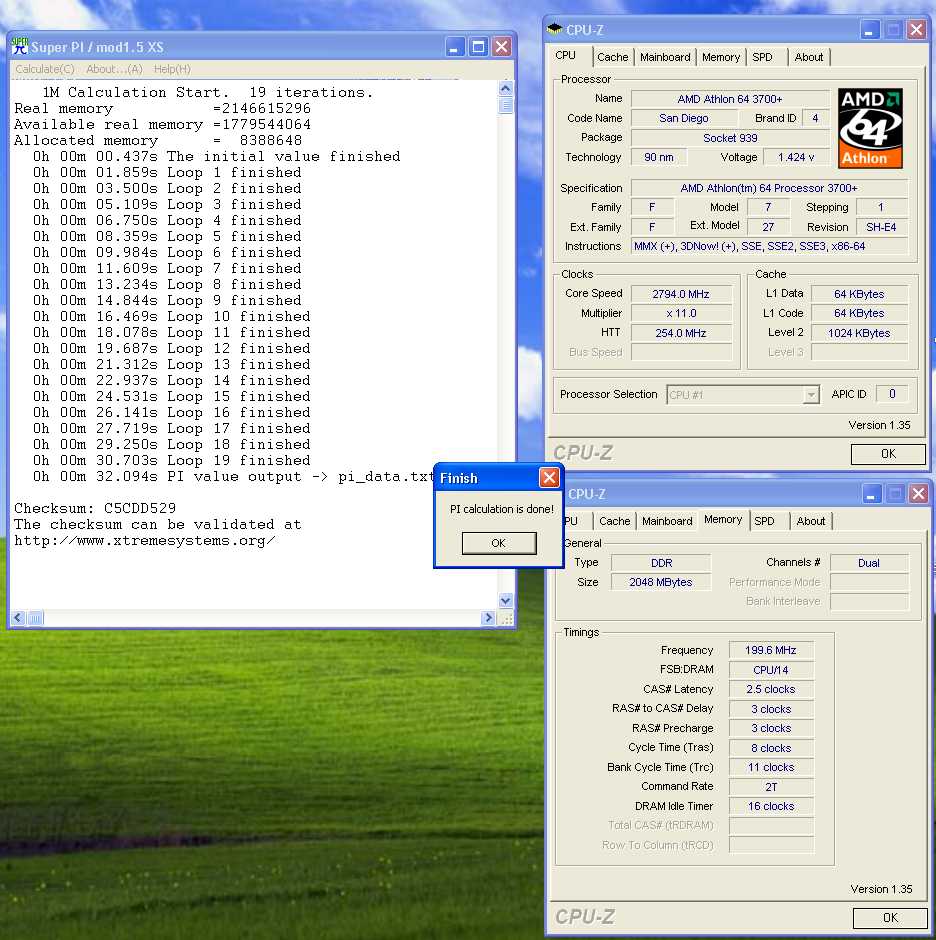Click the Level 2 cache value 1024 KBytes
Image resolution: width=936 pixels, height=940 pixels.
coord(859,333)
